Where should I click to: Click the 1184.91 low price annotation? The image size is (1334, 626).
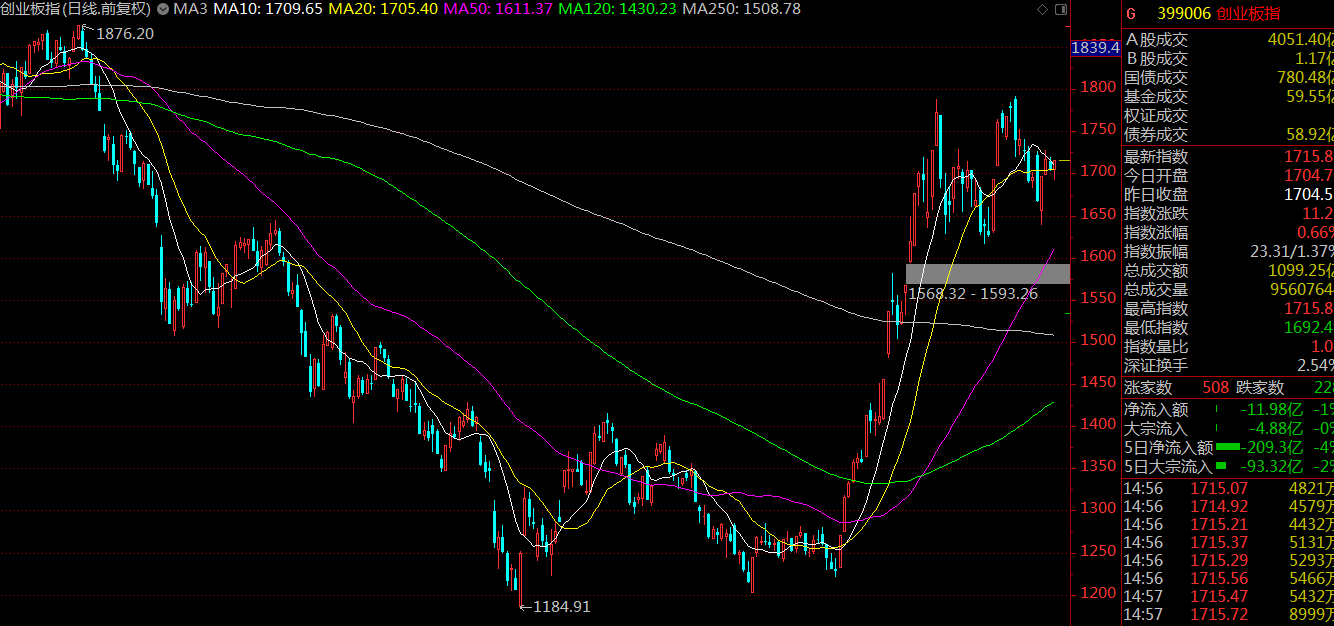[x=561, y=606]
